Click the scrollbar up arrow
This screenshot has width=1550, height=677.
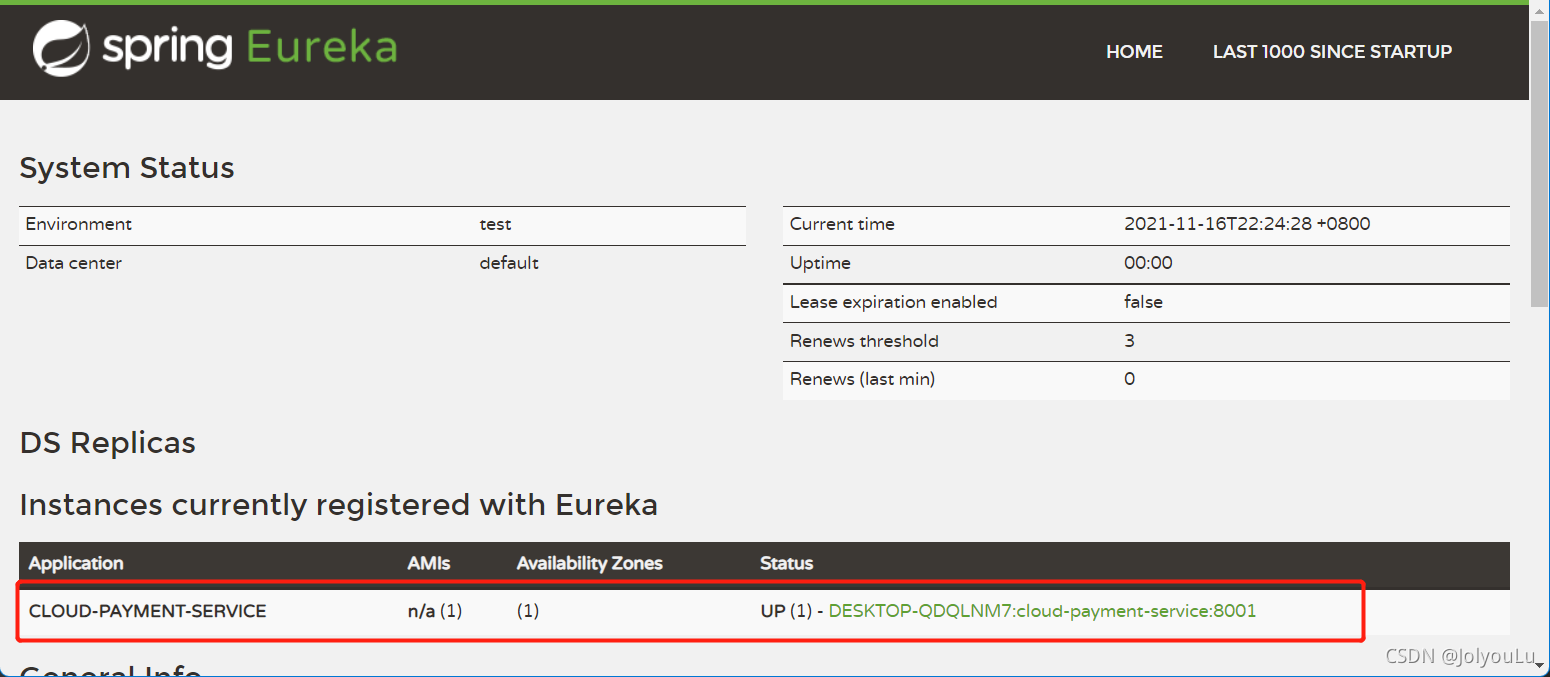(x=1540, y=11)
